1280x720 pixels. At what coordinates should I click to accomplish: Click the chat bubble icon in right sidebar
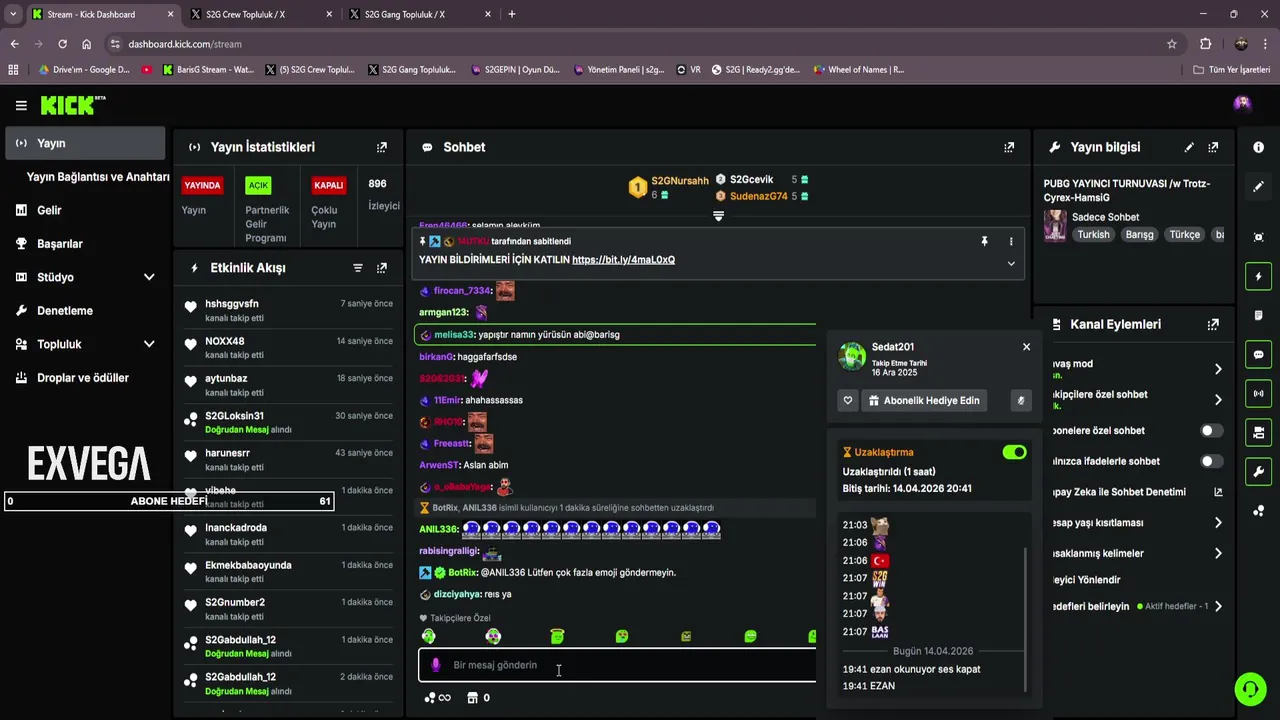pos(1258,354)
